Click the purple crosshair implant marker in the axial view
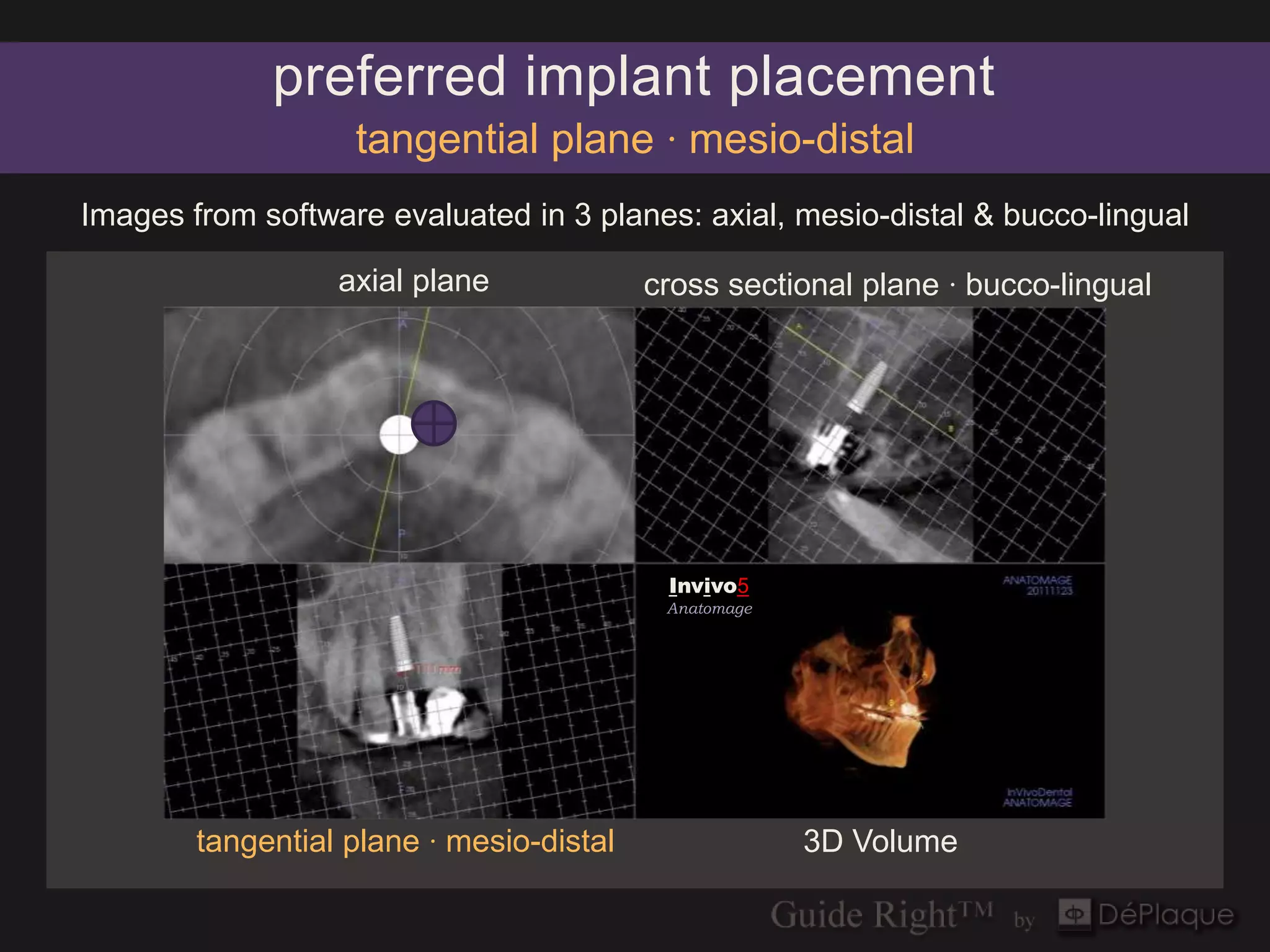1270x952 pixels. pyautogui.click(x=434, y=423)
